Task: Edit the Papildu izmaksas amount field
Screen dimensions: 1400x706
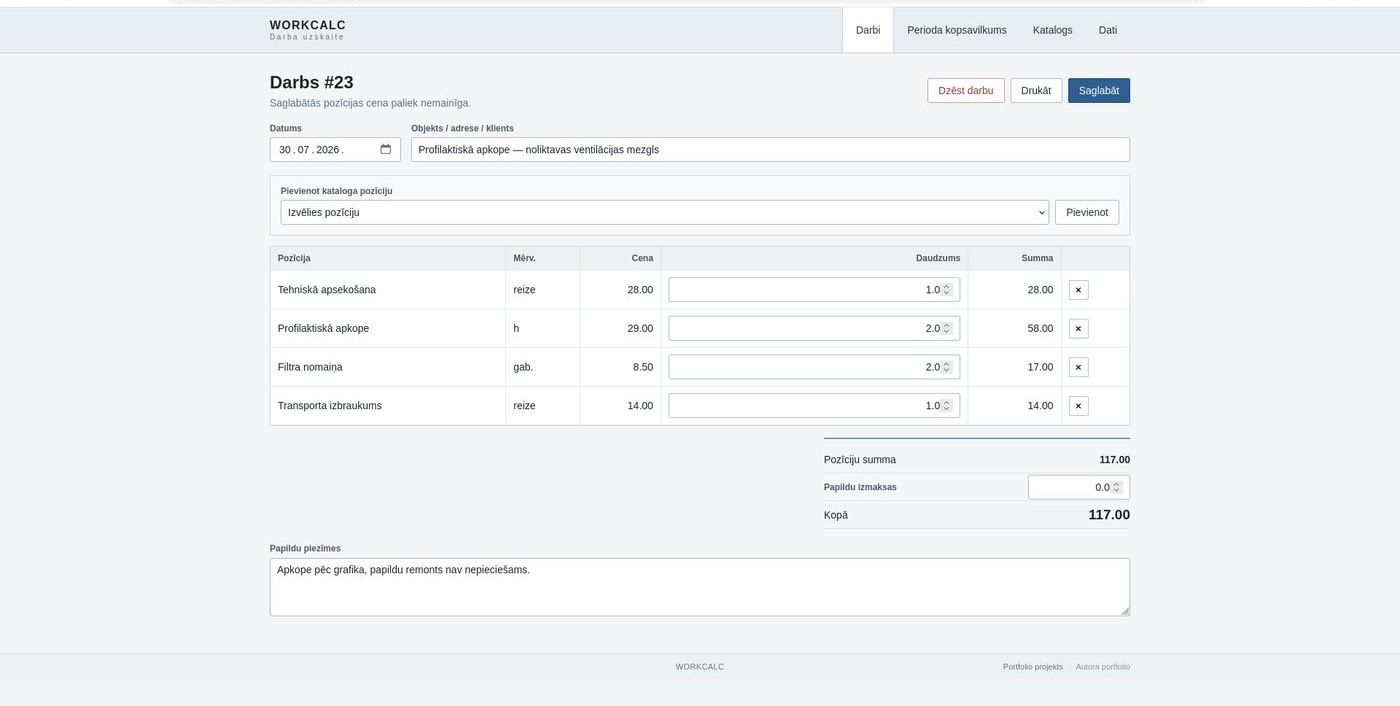Action: pyautogui.click(x=1079, y=487)
